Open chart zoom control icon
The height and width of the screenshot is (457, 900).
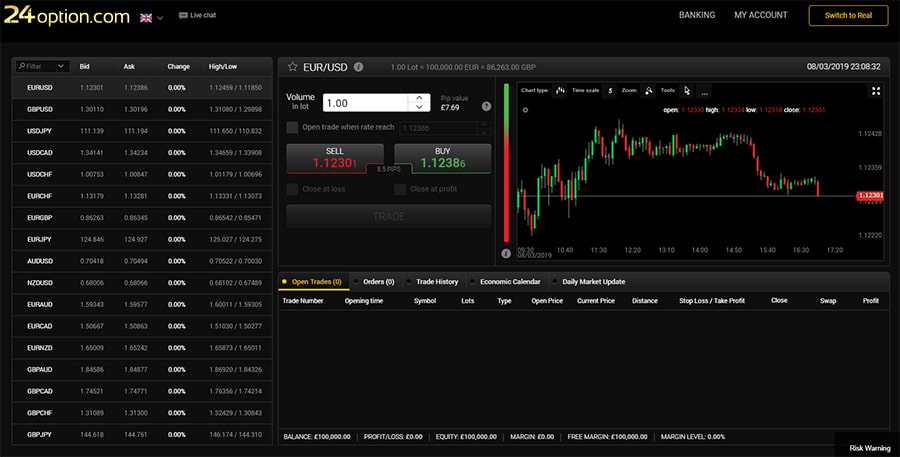pos(649,90)
